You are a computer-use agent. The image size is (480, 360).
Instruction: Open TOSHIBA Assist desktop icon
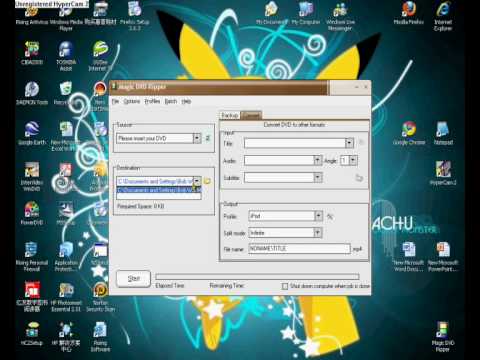66,56
